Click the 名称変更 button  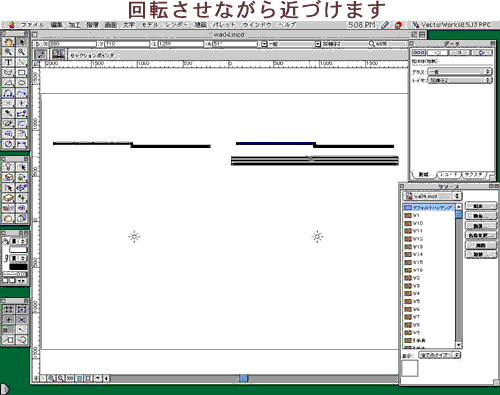(x=480, y=235)
